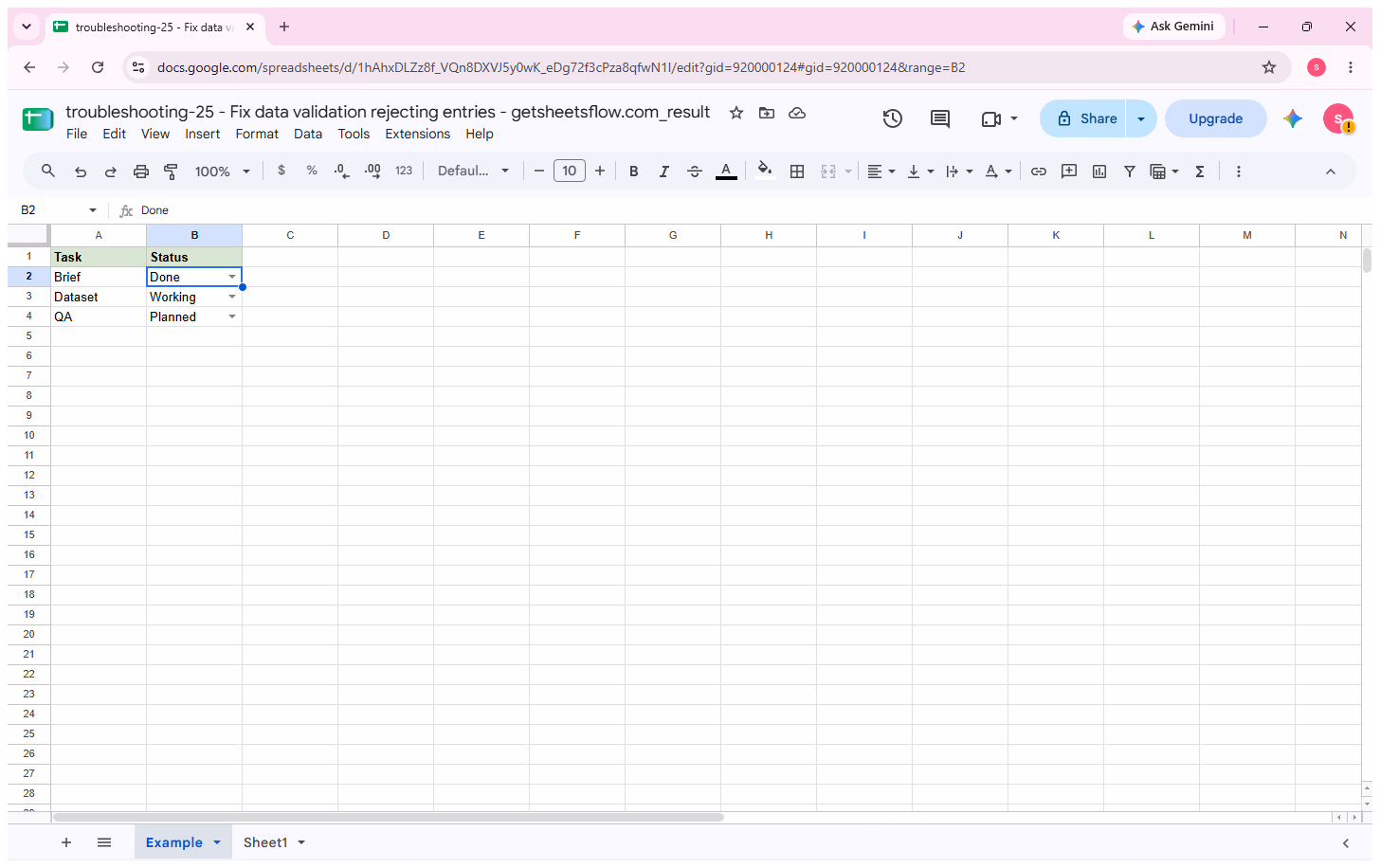Open version history clock icon
This screenshot has height=868, width=1380.
[893, 118]
